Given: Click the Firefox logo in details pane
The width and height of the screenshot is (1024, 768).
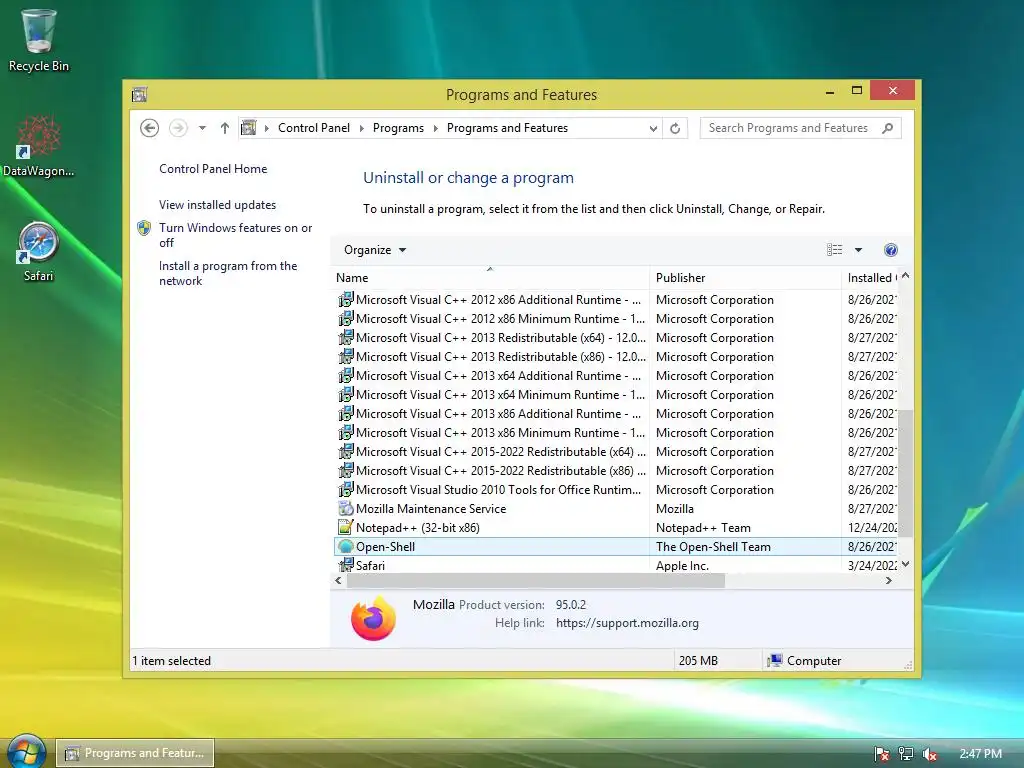Looking at the screenshot, I should click(x=373, y=618).
